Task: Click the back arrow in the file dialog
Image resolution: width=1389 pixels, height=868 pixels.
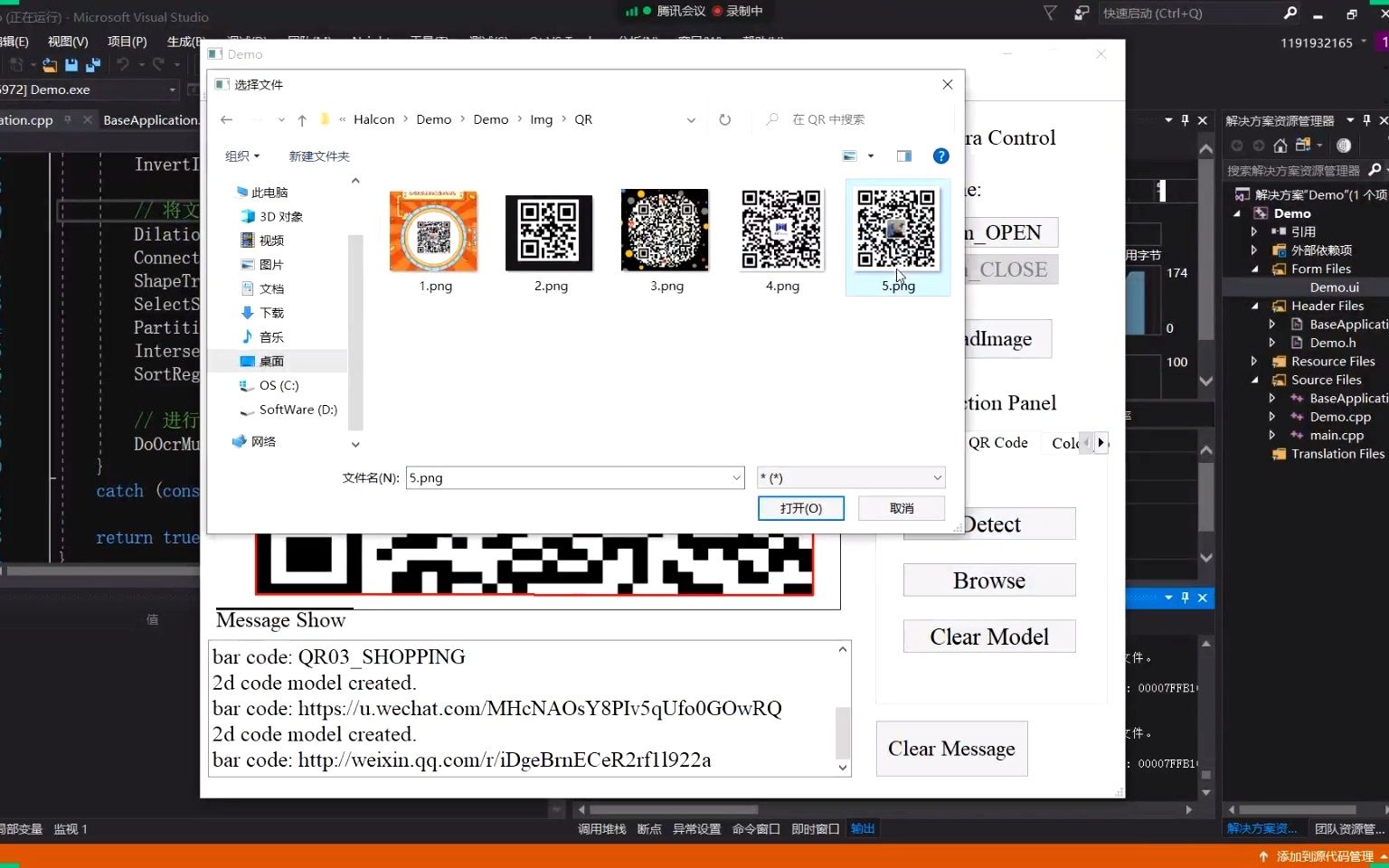Action: point(227,119)
